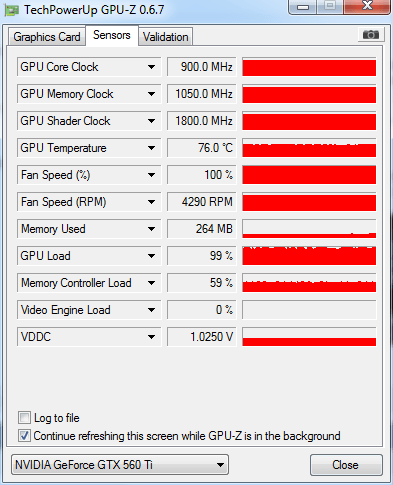Image resolution: width=393 pixels, height=485 pixels.
Task: Click the 900.0 MHz core clock value field
Action: coord(202,67)
